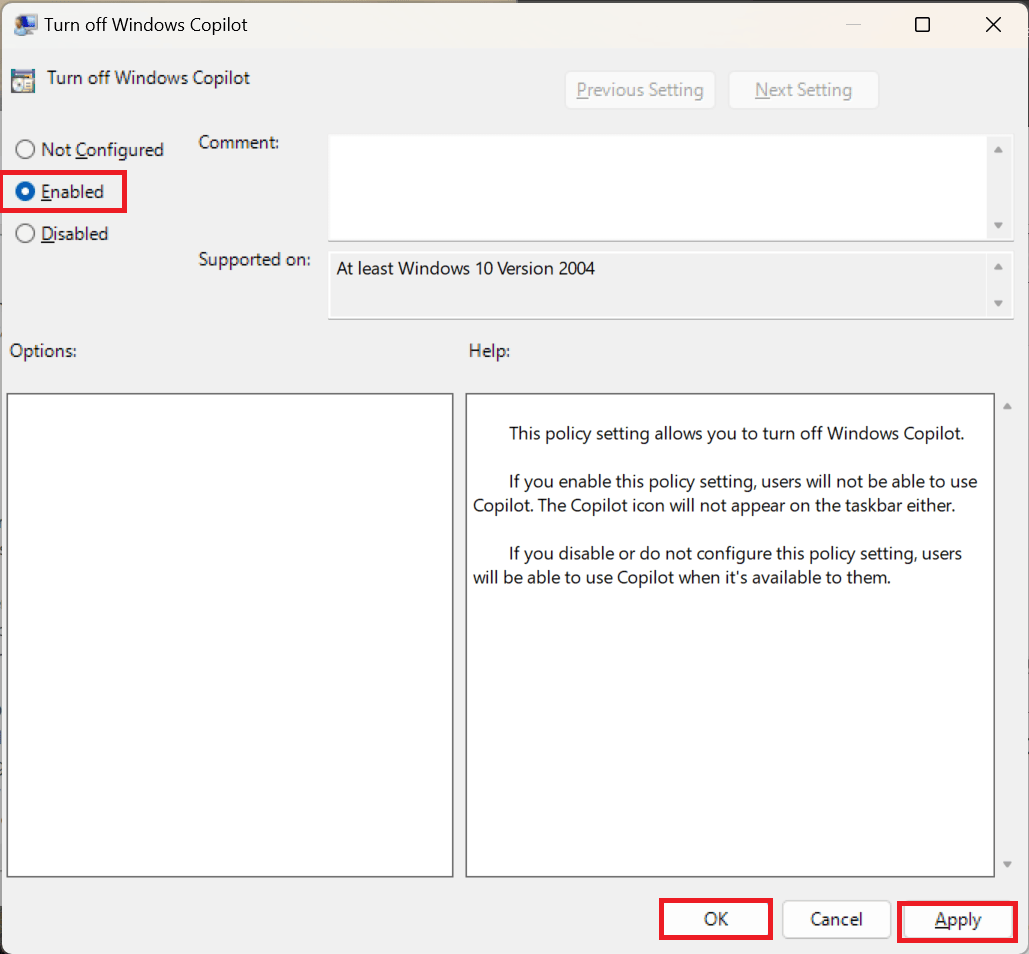Click the policy icon in the title bar
1029x954 pixels.
point(26,25)
